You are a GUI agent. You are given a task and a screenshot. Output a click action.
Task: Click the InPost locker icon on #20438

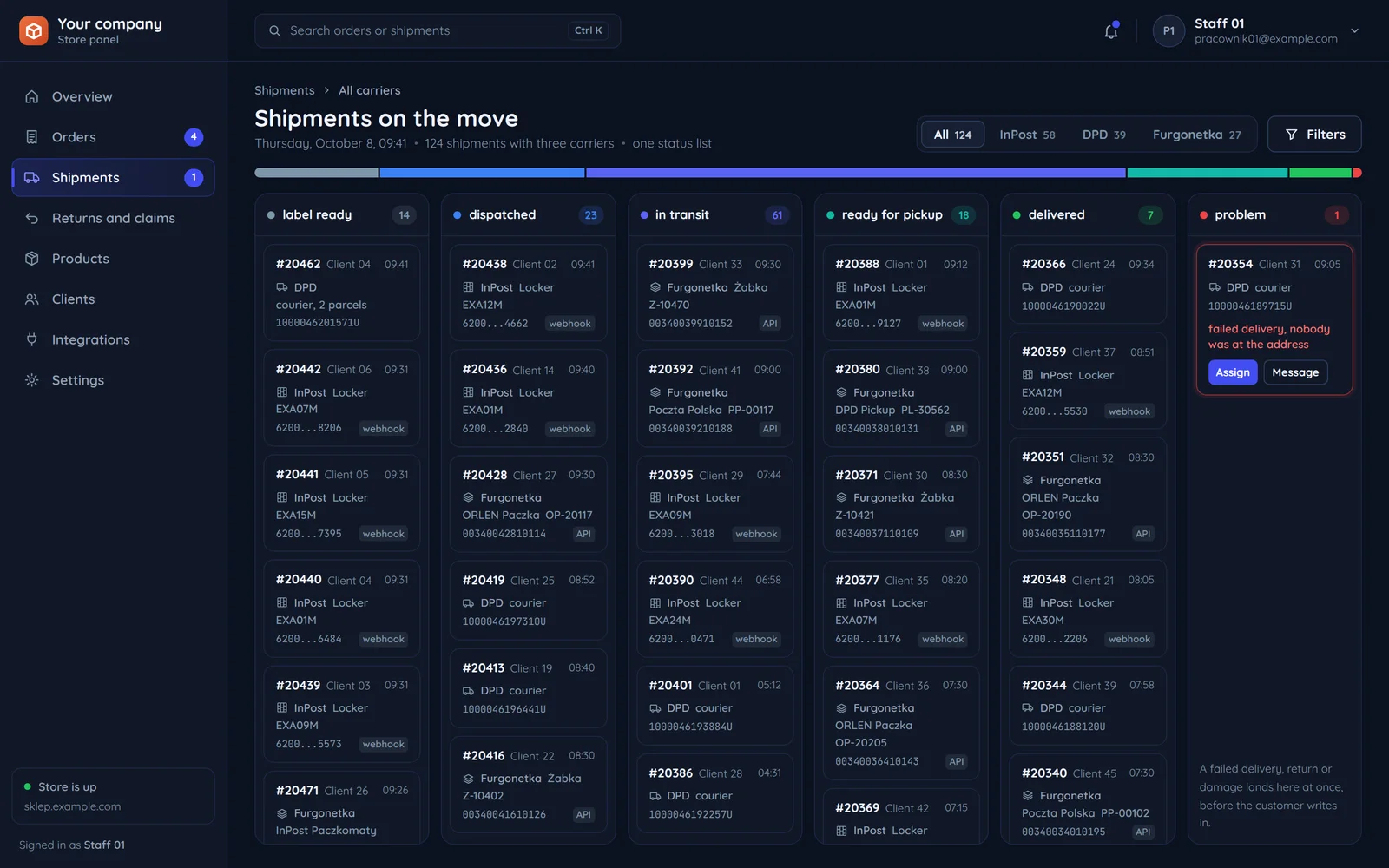pos(468,287)
